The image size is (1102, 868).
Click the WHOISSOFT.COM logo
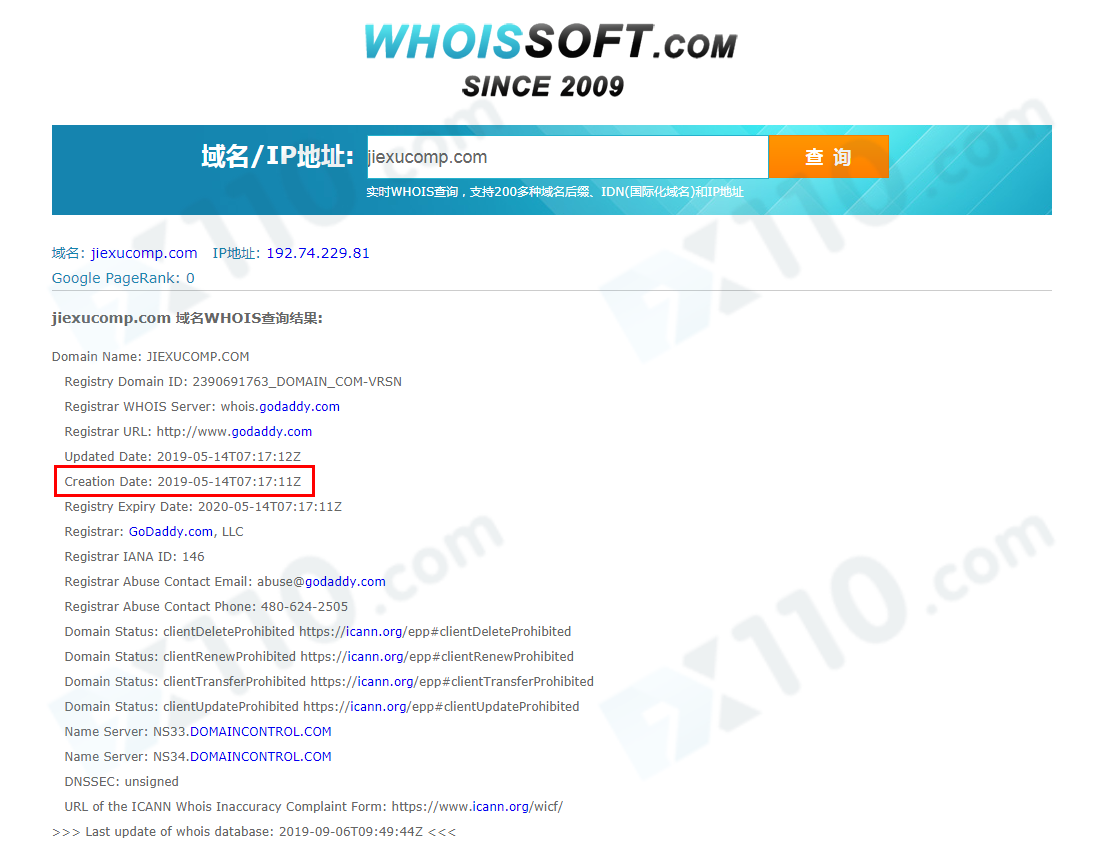[x=550, y=41]
